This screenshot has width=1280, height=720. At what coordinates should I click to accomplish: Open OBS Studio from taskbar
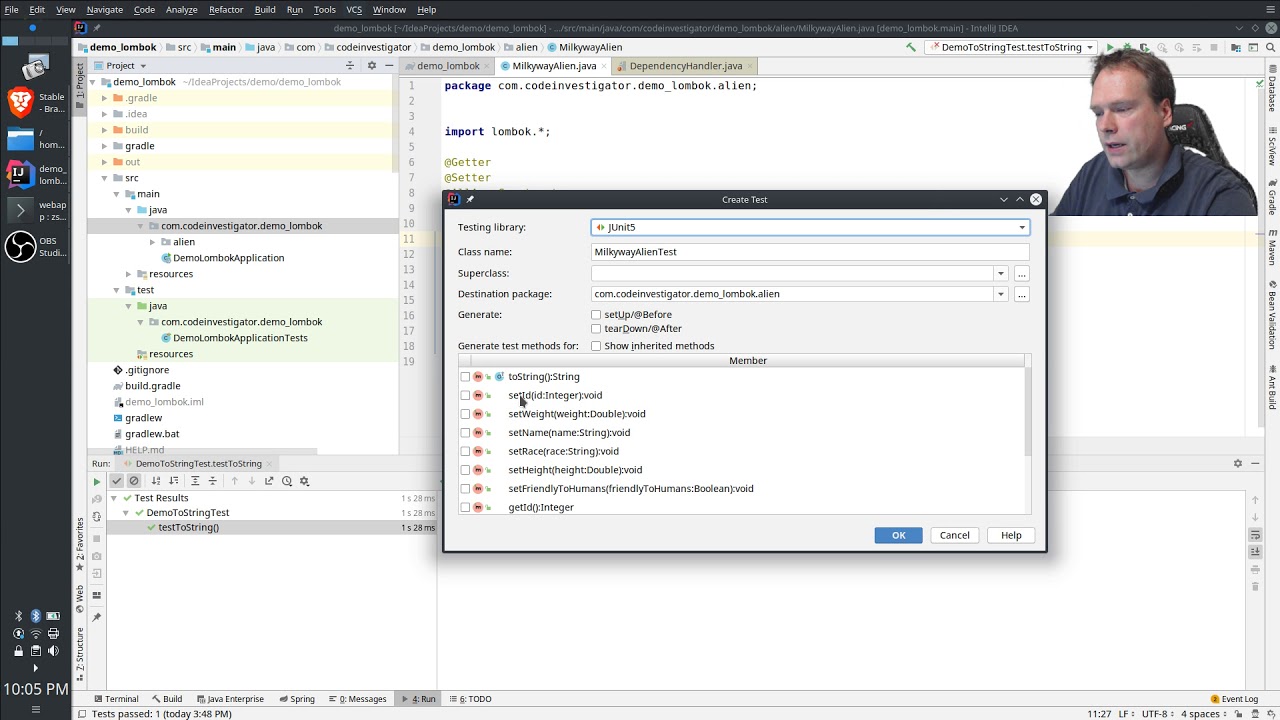(36, 246)
